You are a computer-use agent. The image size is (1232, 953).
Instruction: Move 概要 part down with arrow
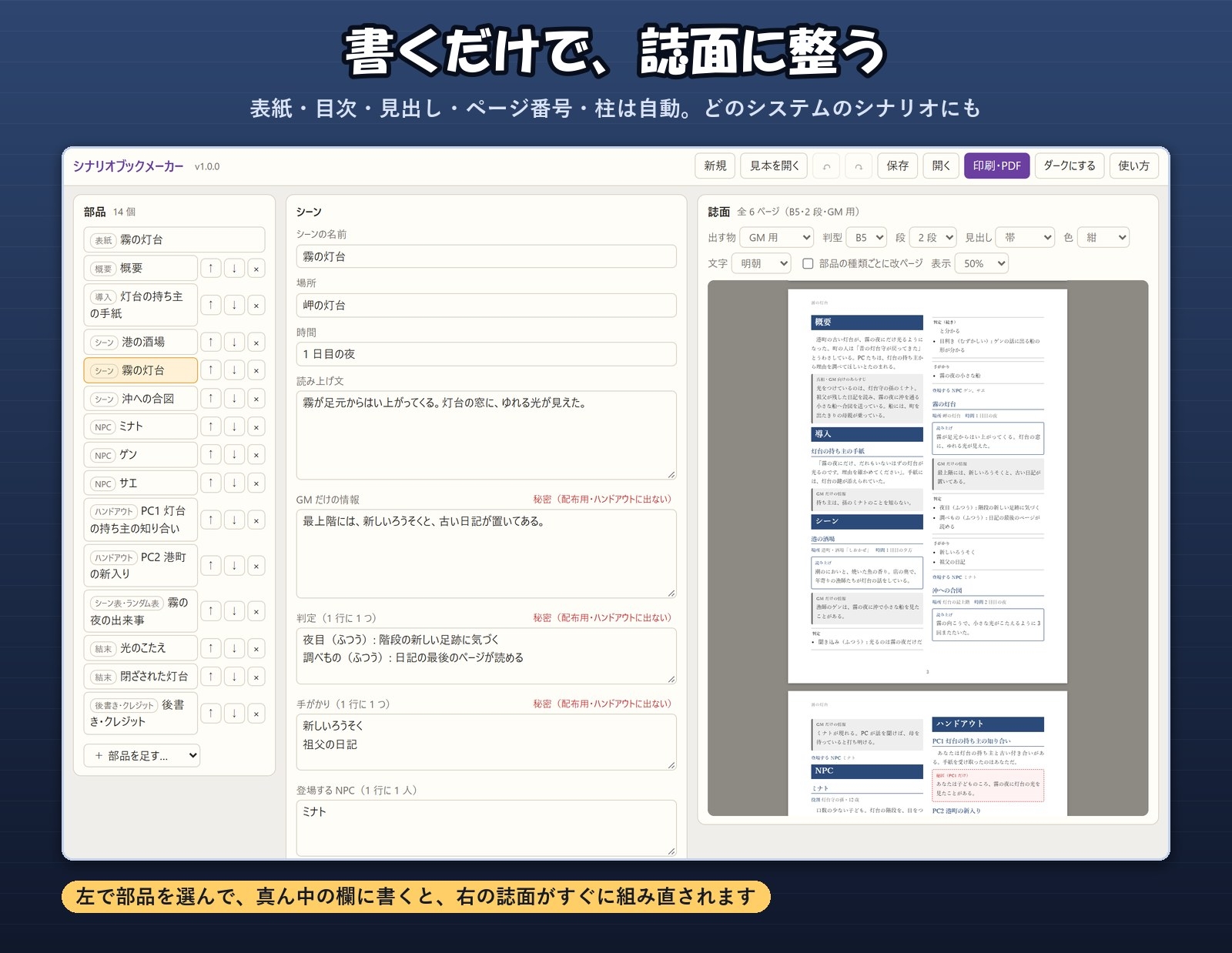[x=234, y=268]
